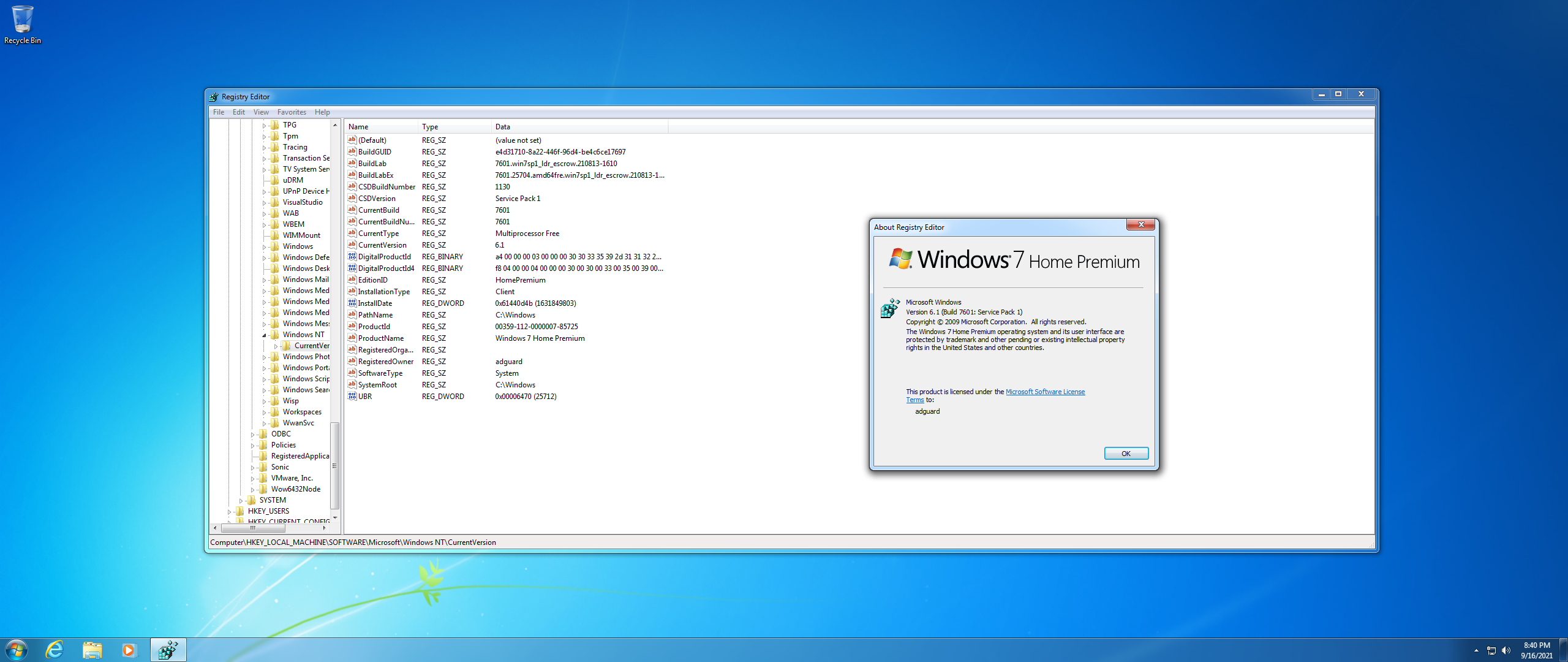
Task: Click the Show desktop strip
Action: (1564, 650)
